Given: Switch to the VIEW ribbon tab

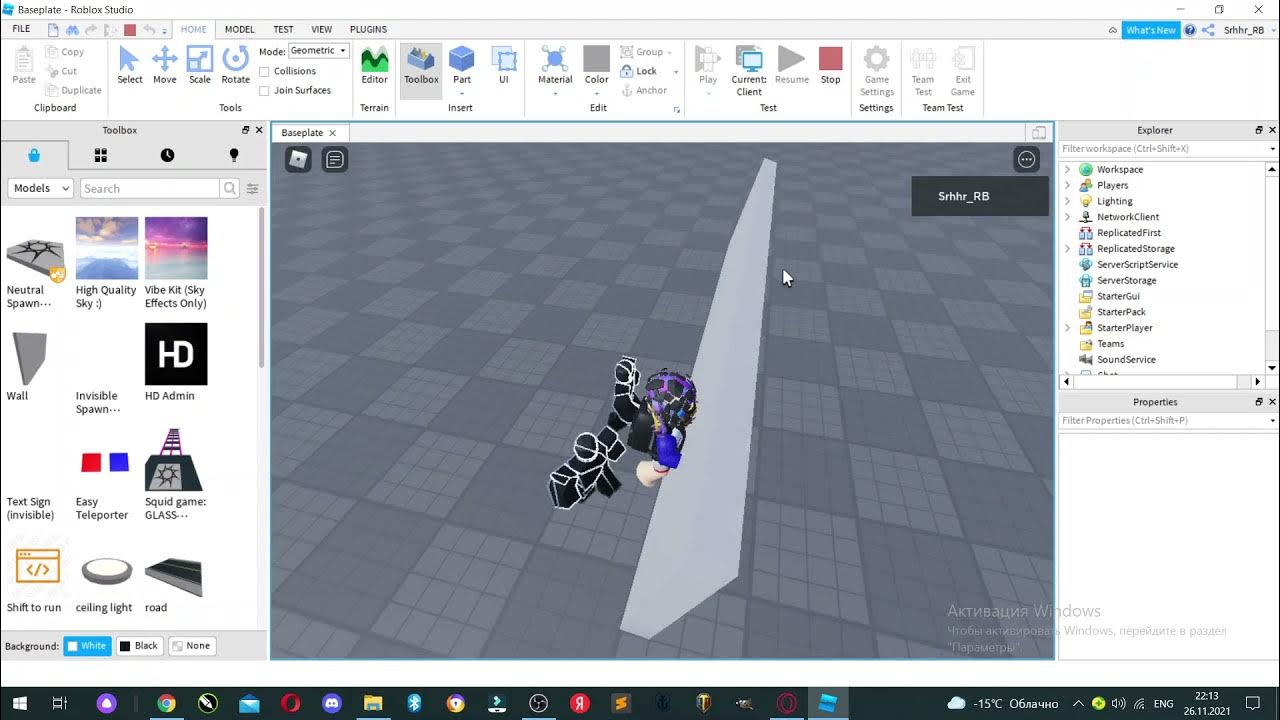Looking at the screenshot, I should click(321, 30).
